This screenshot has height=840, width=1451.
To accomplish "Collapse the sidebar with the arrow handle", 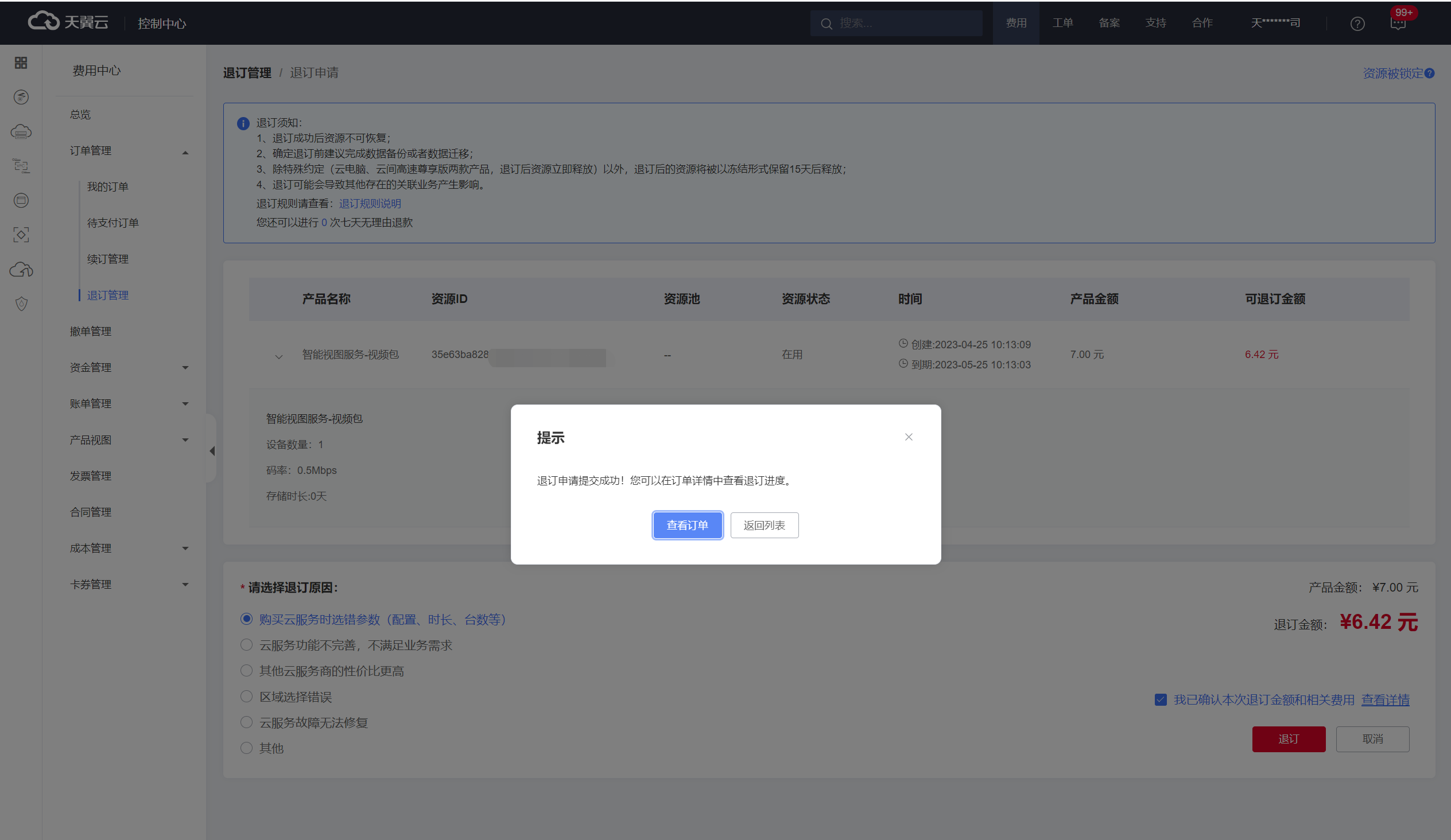I will pyautogui.click(x=212, y=451).
